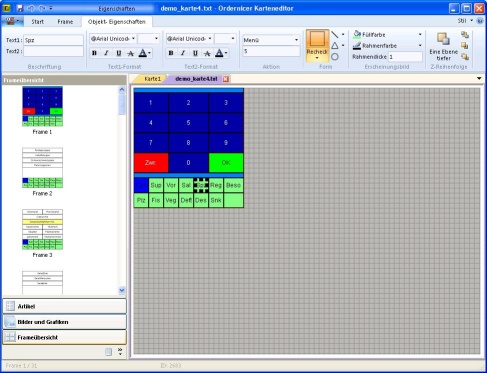Viewport: 487px width, 373px height.
Task: Click the Text2 input field
Action: (53, 51)
